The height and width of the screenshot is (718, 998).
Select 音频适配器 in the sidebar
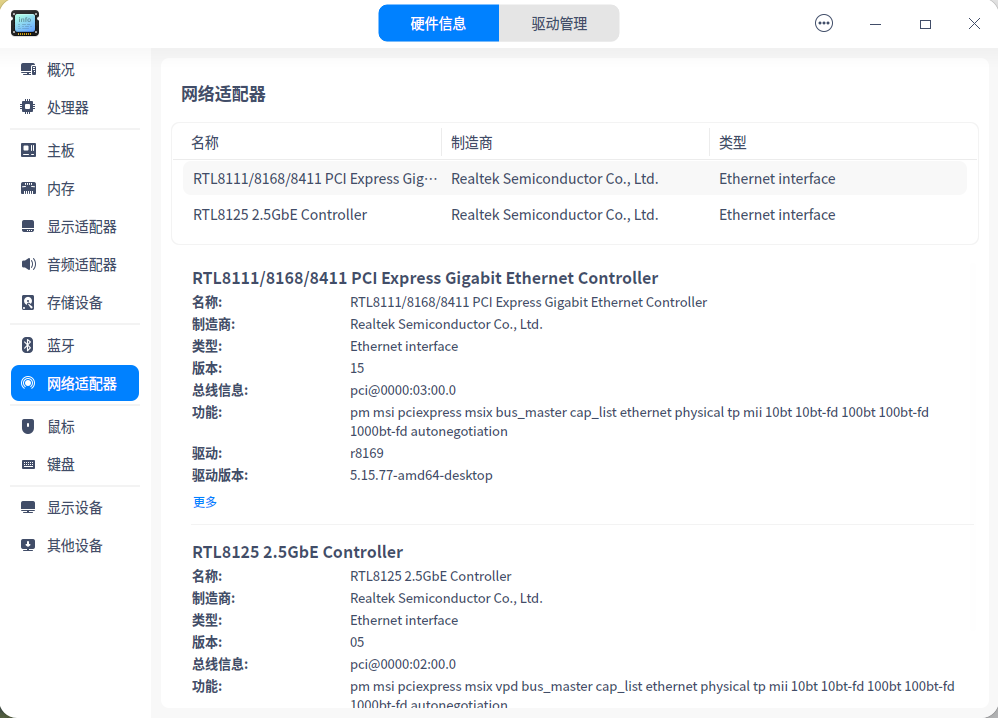coord(75,264)
